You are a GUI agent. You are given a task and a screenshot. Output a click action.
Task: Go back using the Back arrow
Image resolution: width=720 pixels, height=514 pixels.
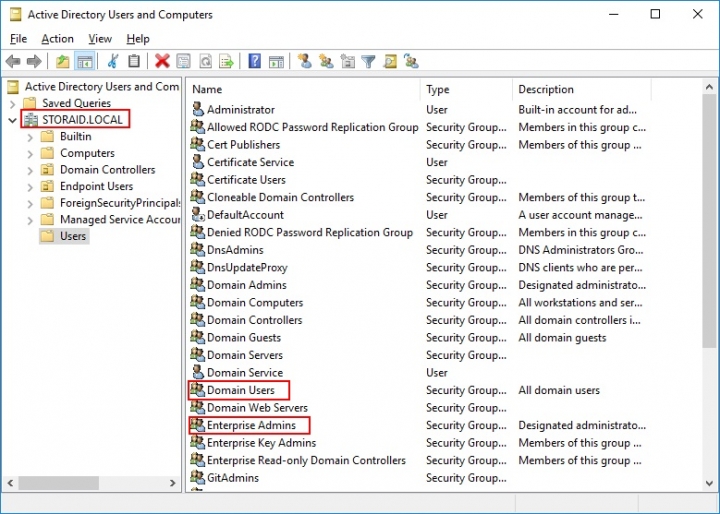coord(13,61)
